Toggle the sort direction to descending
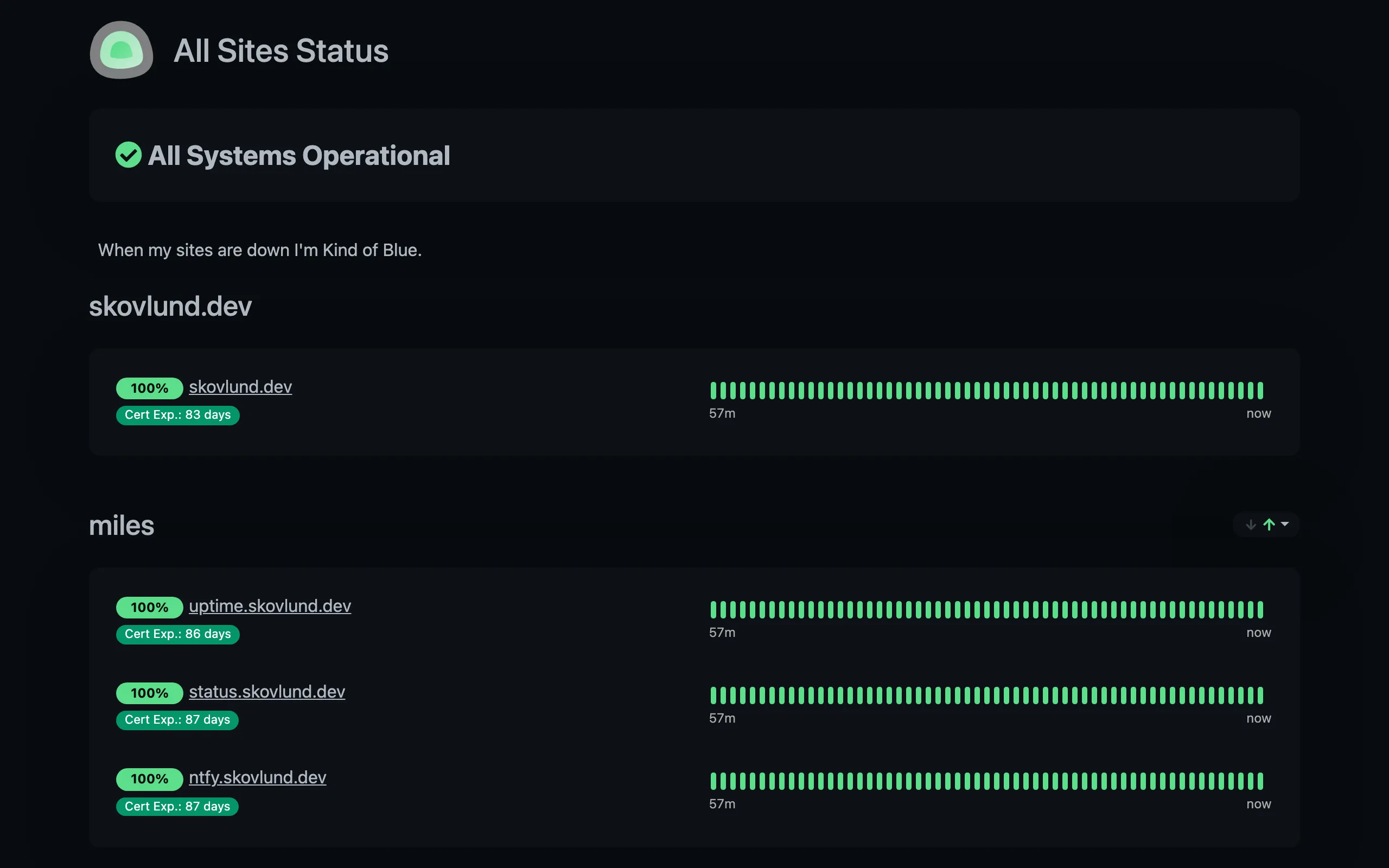Screen dimensions: 1389x868 1251,524
